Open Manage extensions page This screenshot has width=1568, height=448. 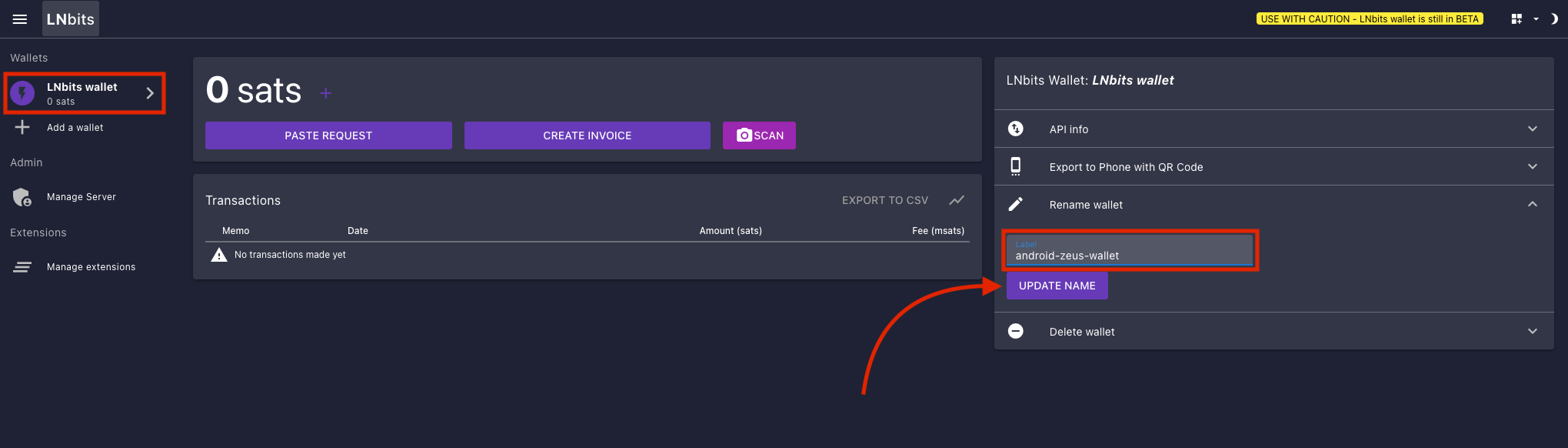pos(91,267)
